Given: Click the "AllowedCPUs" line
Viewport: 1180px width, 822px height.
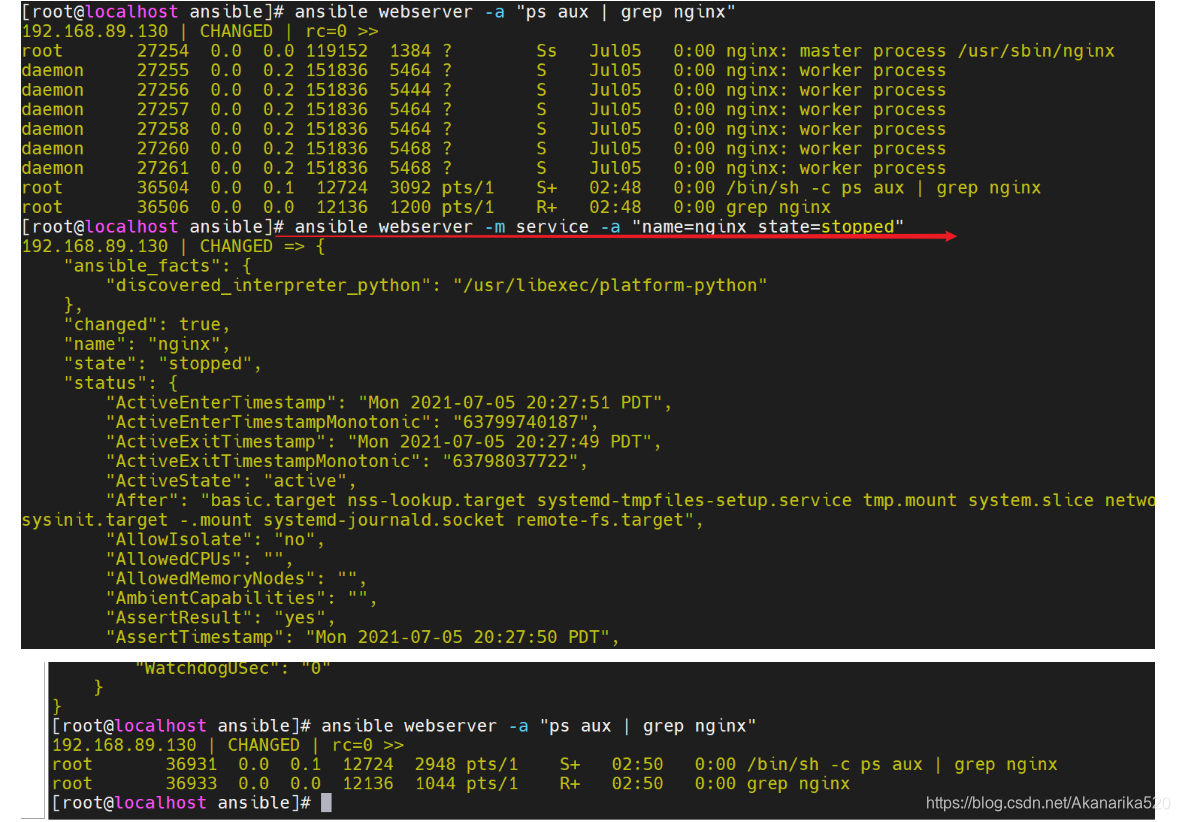Looking at the screenshot, I should pyautogui.click(x=199, y=560).
